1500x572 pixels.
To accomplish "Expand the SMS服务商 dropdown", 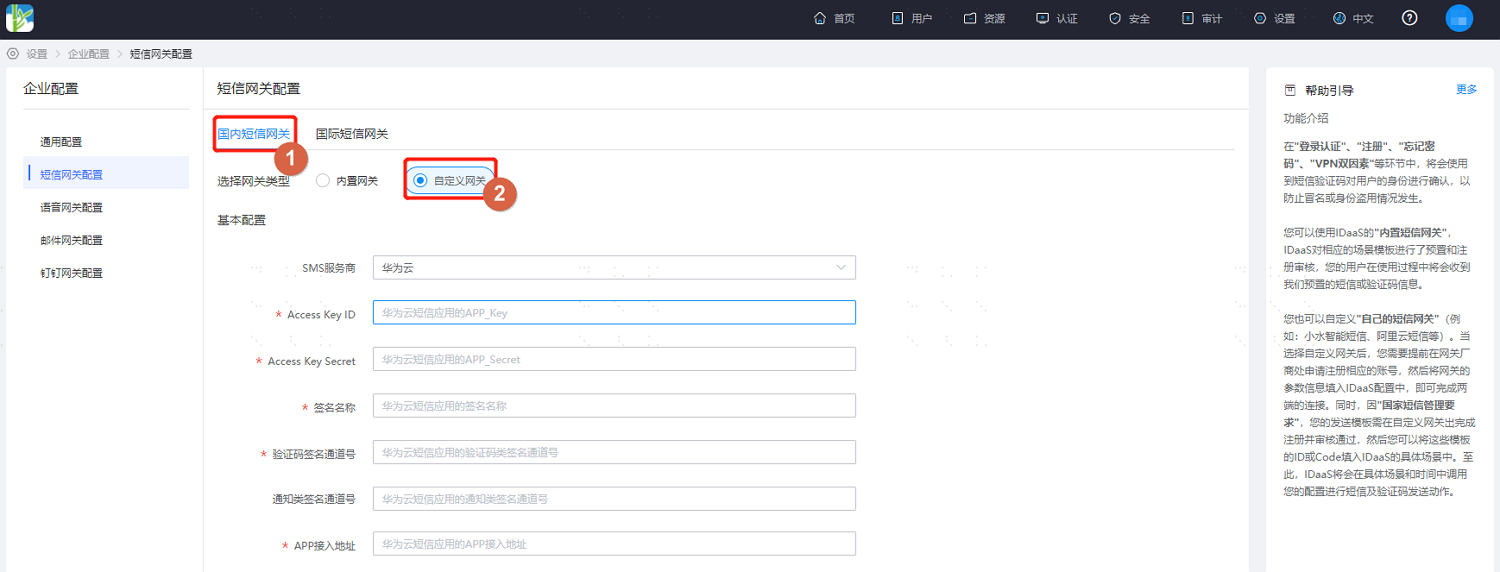I will click(x=614, y=268).
